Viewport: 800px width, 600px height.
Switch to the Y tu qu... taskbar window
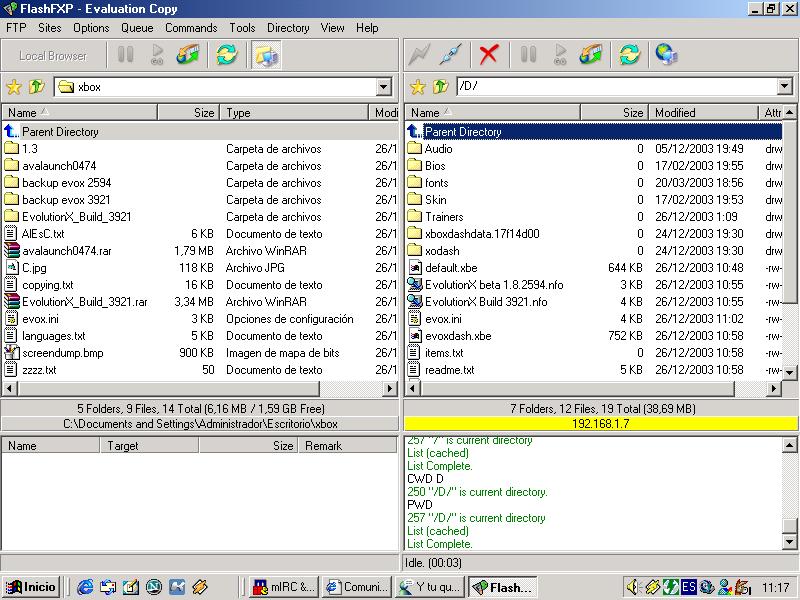click(x=430, y=587)
